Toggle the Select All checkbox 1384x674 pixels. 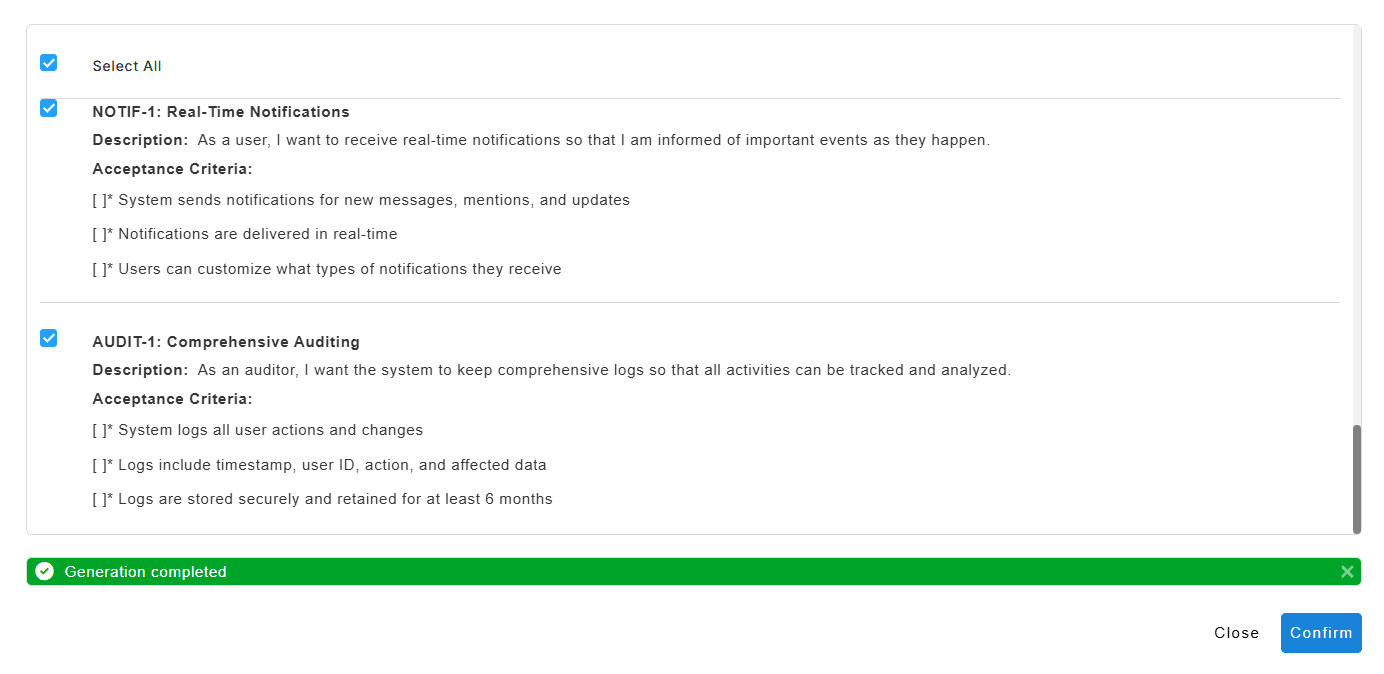(48, 63)
